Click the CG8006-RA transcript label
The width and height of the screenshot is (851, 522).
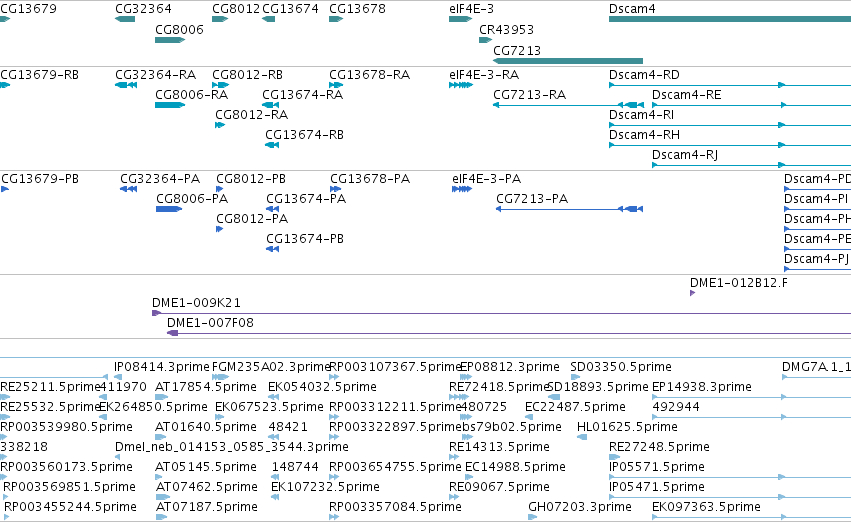click(192, 95)
